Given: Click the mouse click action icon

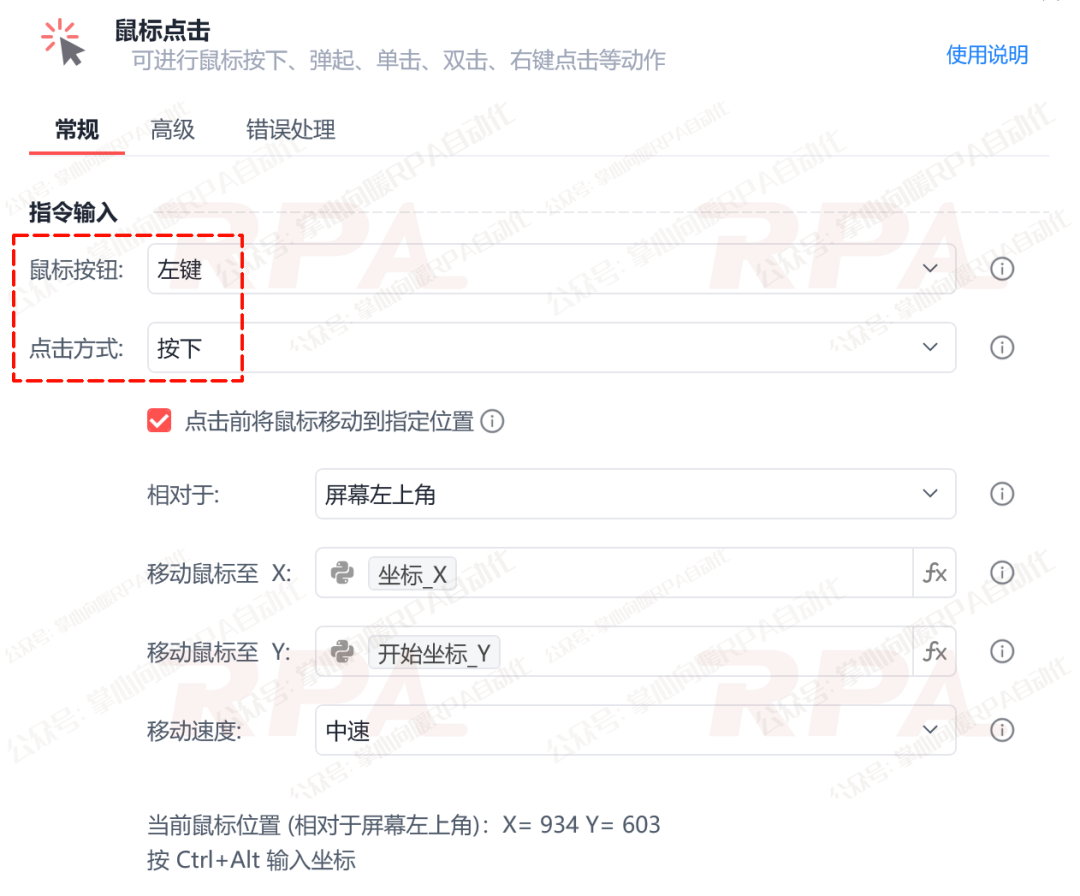Looking at the screenshot, I should (x=62, y=42).
